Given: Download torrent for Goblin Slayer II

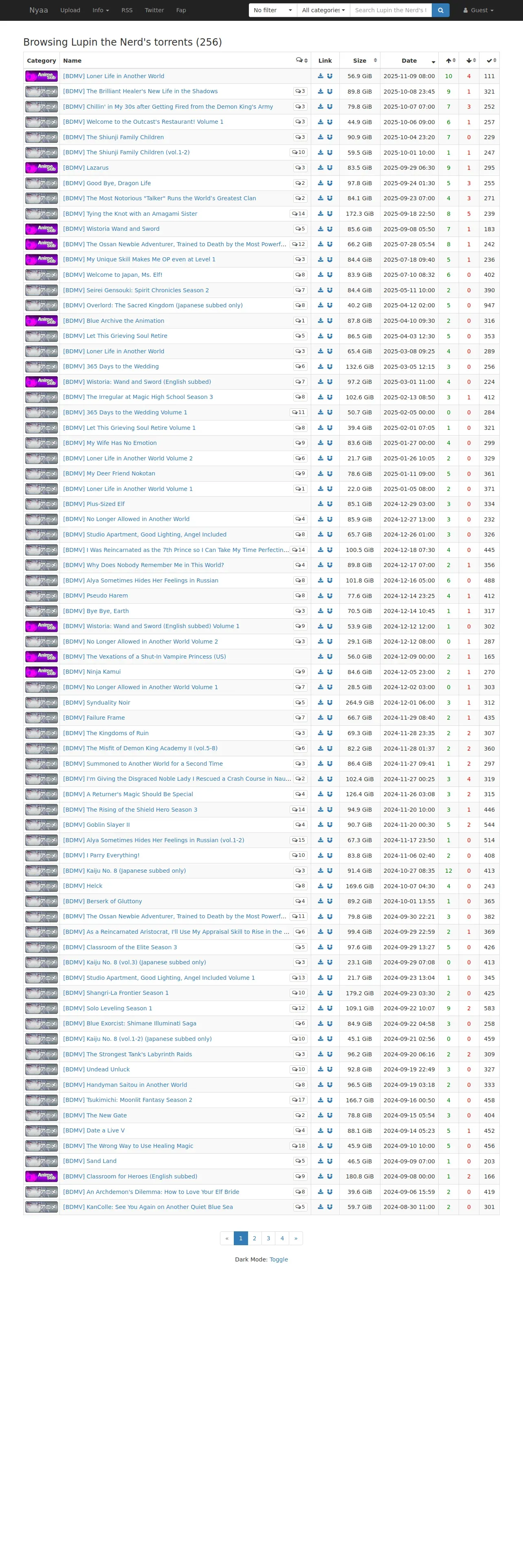Looking at the screenshot, I should point(321,825).
